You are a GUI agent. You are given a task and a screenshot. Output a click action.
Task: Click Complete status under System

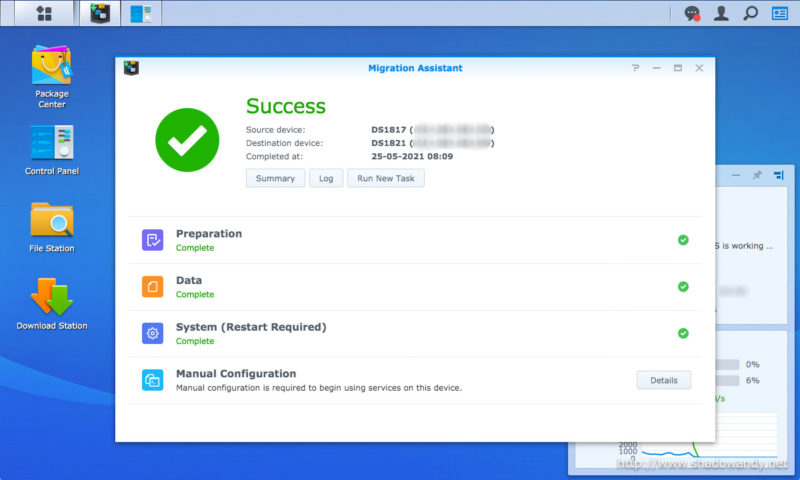pyautogui.click(x=195, y=341)
